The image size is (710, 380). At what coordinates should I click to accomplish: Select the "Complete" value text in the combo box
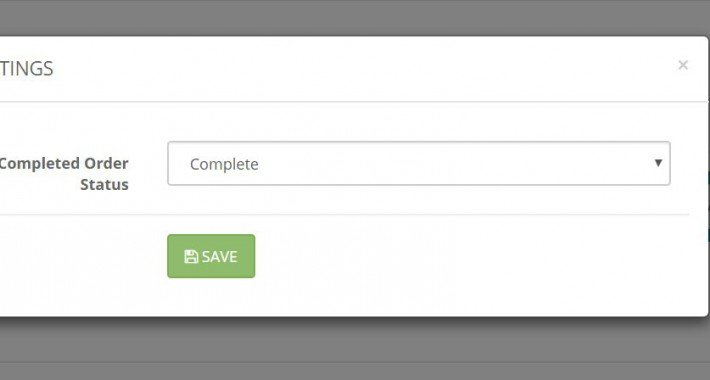click(224, 164)
